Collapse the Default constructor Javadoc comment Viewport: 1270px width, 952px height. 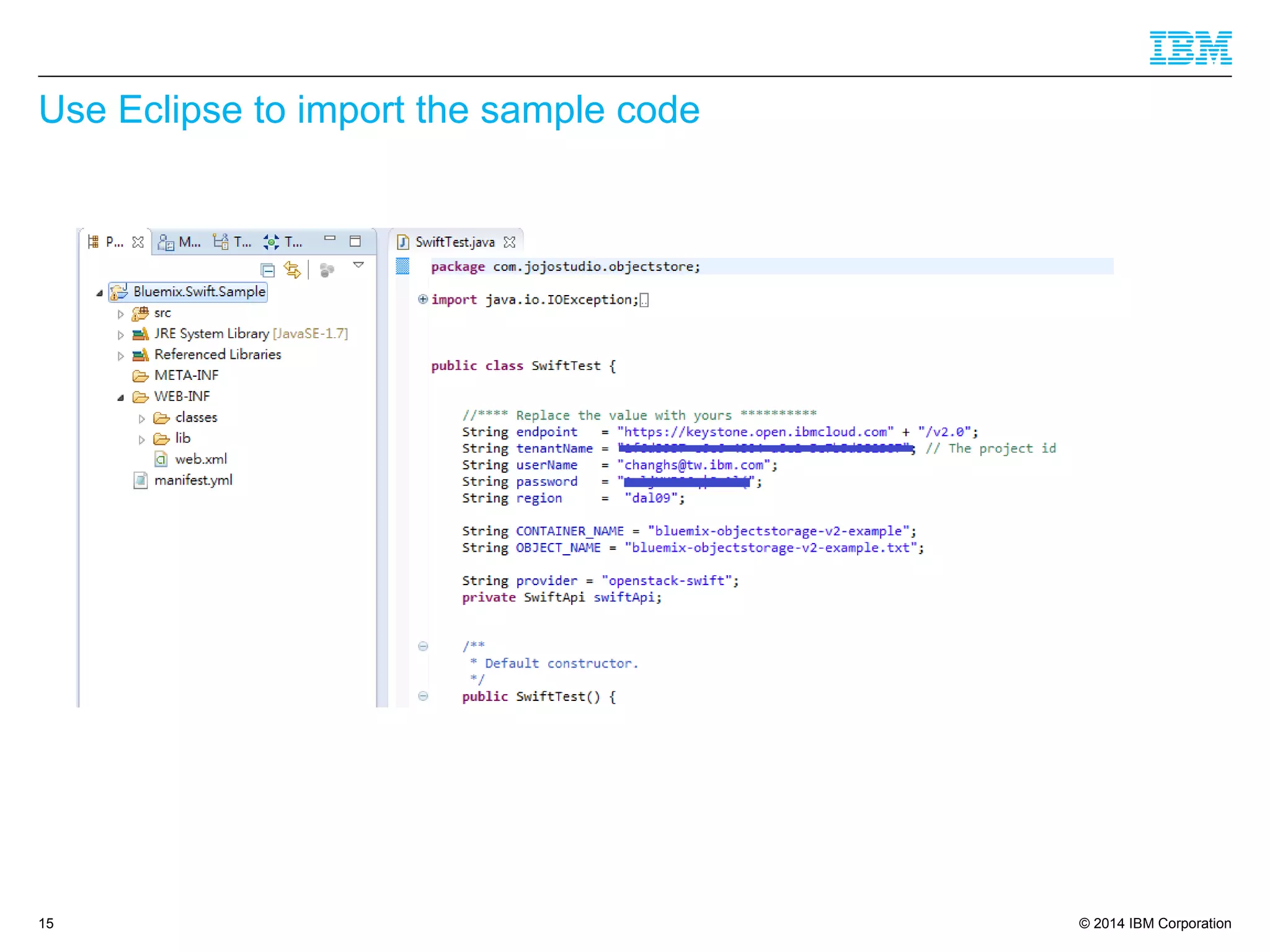423,646
